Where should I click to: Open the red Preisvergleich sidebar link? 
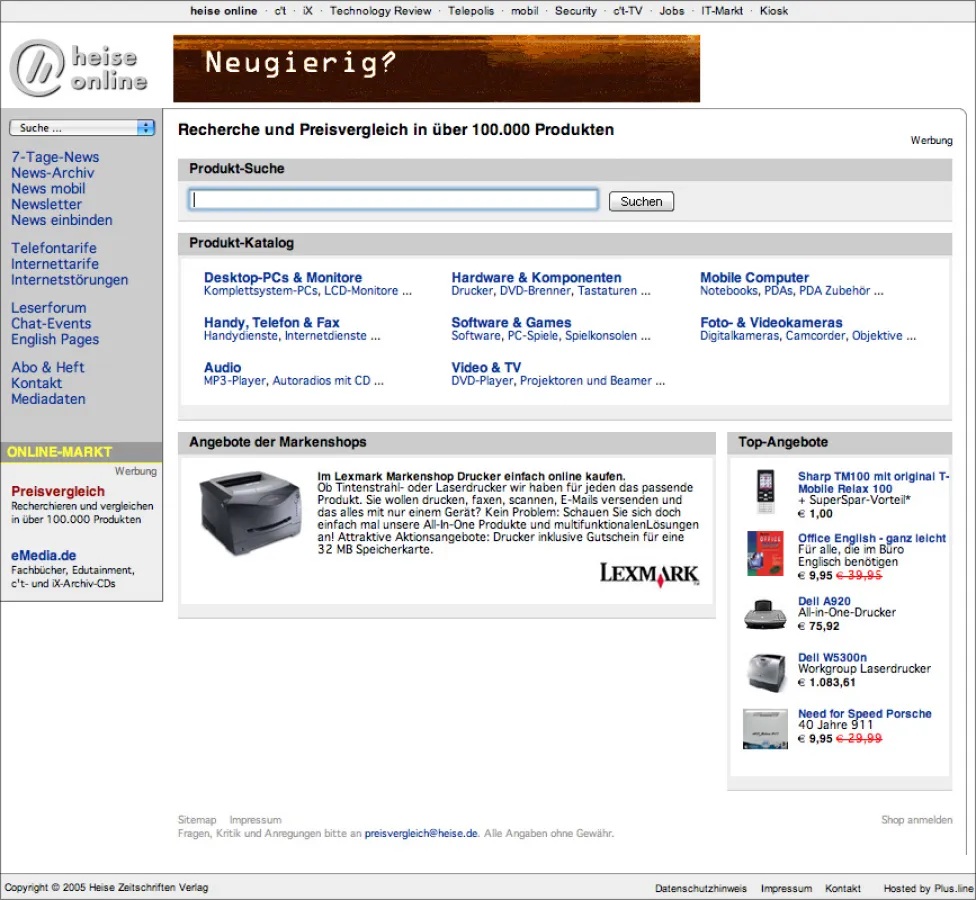tap(58, 491)
